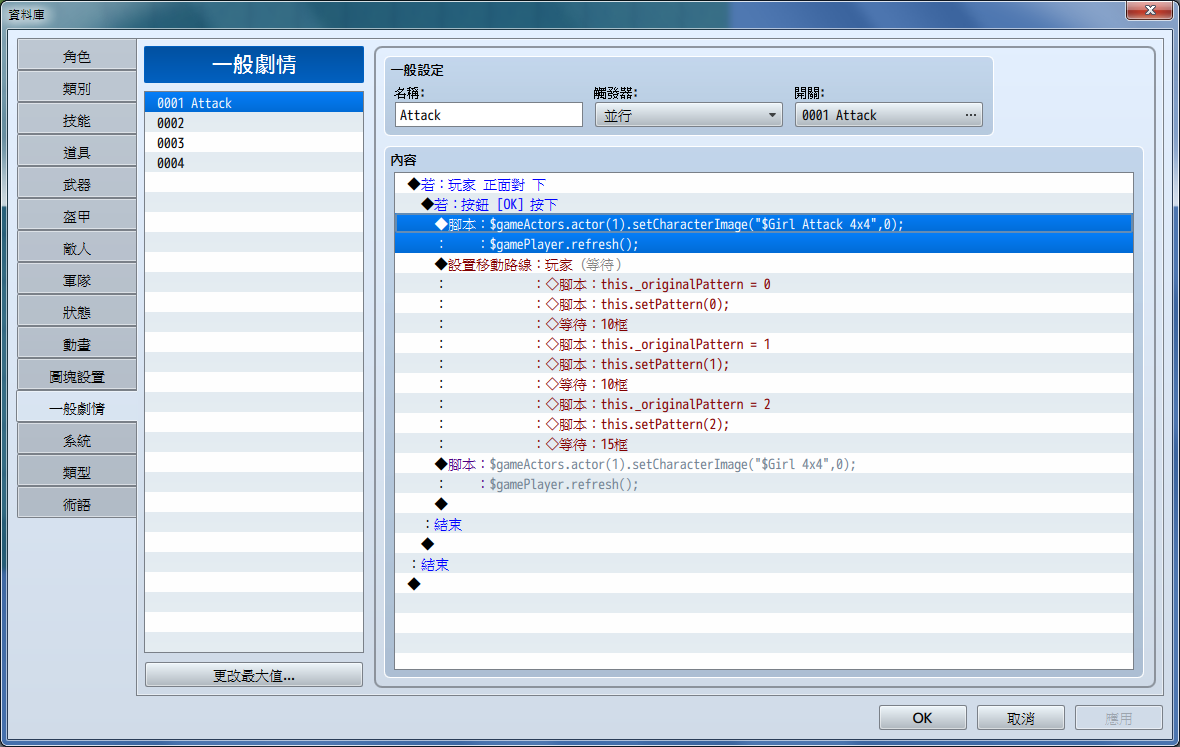Select the 設置移動路線：玩家 (等待) command
The height and width of the screenshot is (747, 1180).
click(x=764, y=264)
